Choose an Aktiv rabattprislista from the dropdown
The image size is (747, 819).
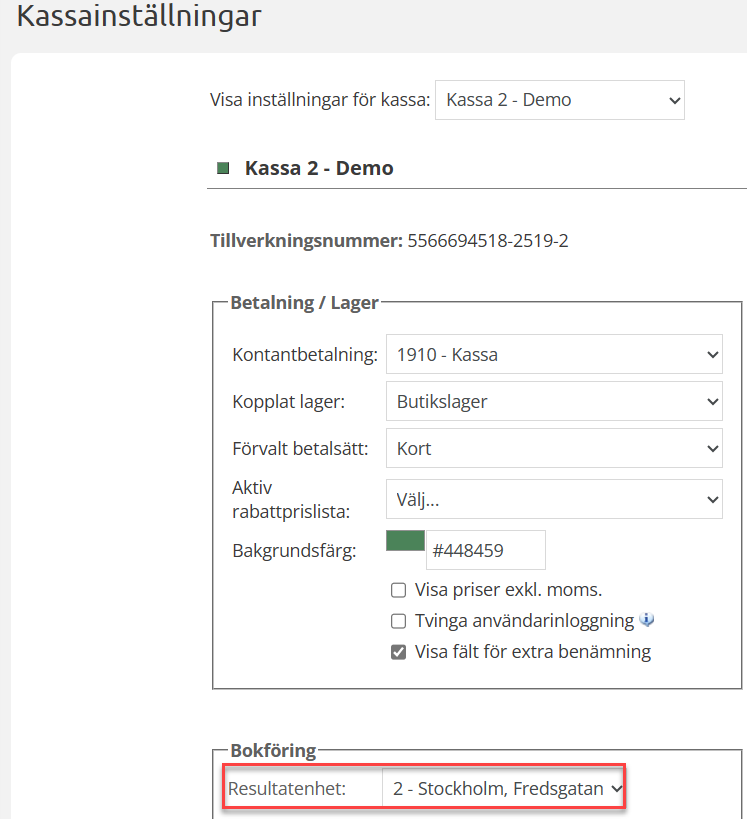(x=553, y=498)
